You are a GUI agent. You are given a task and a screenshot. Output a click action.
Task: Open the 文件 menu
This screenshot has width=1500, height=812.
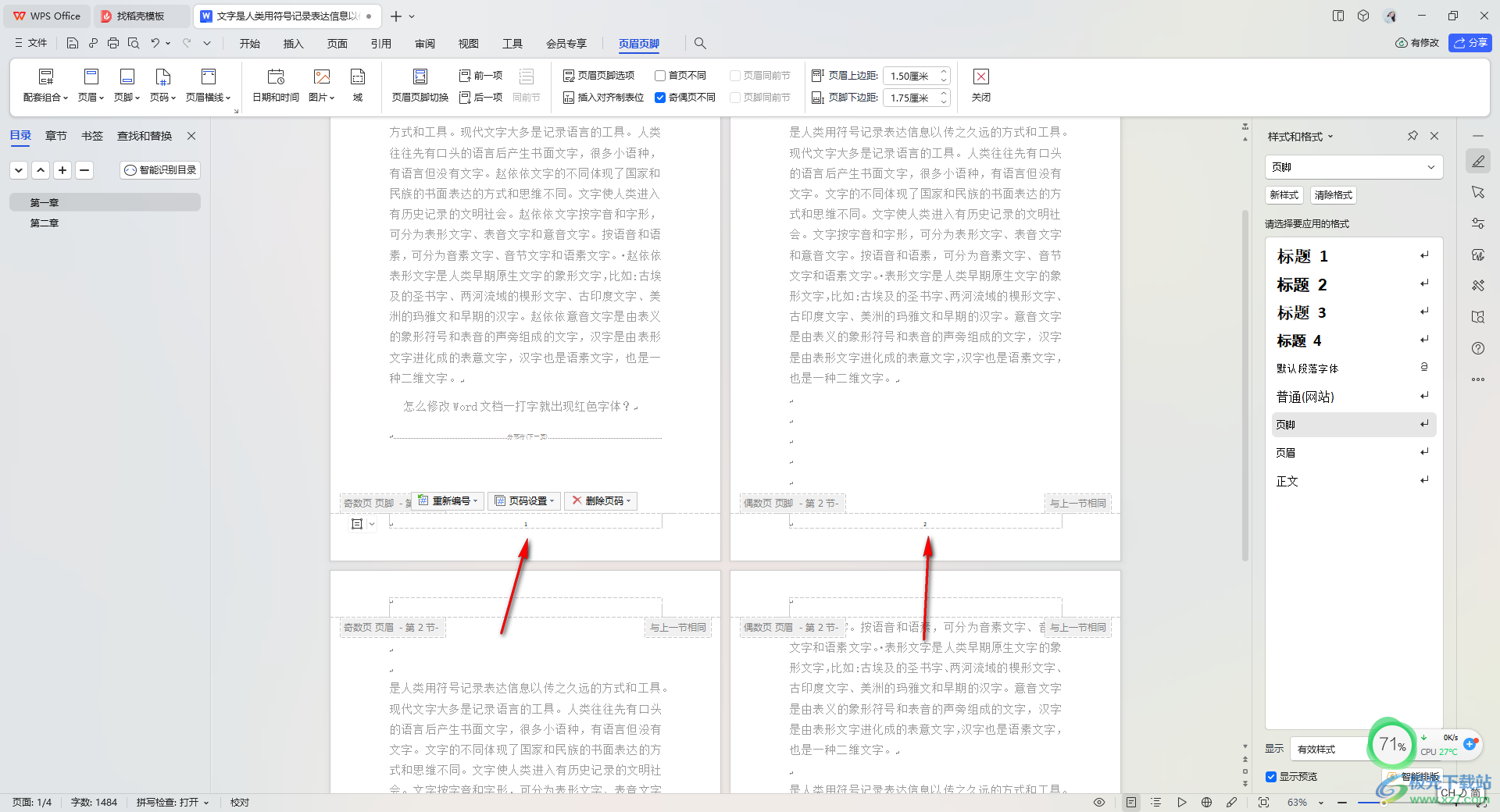(31, 43)
